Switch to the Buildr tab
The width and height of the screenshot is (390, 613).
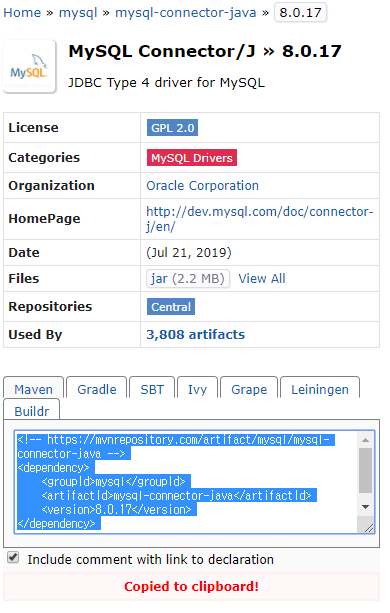(x=32, y=410)
